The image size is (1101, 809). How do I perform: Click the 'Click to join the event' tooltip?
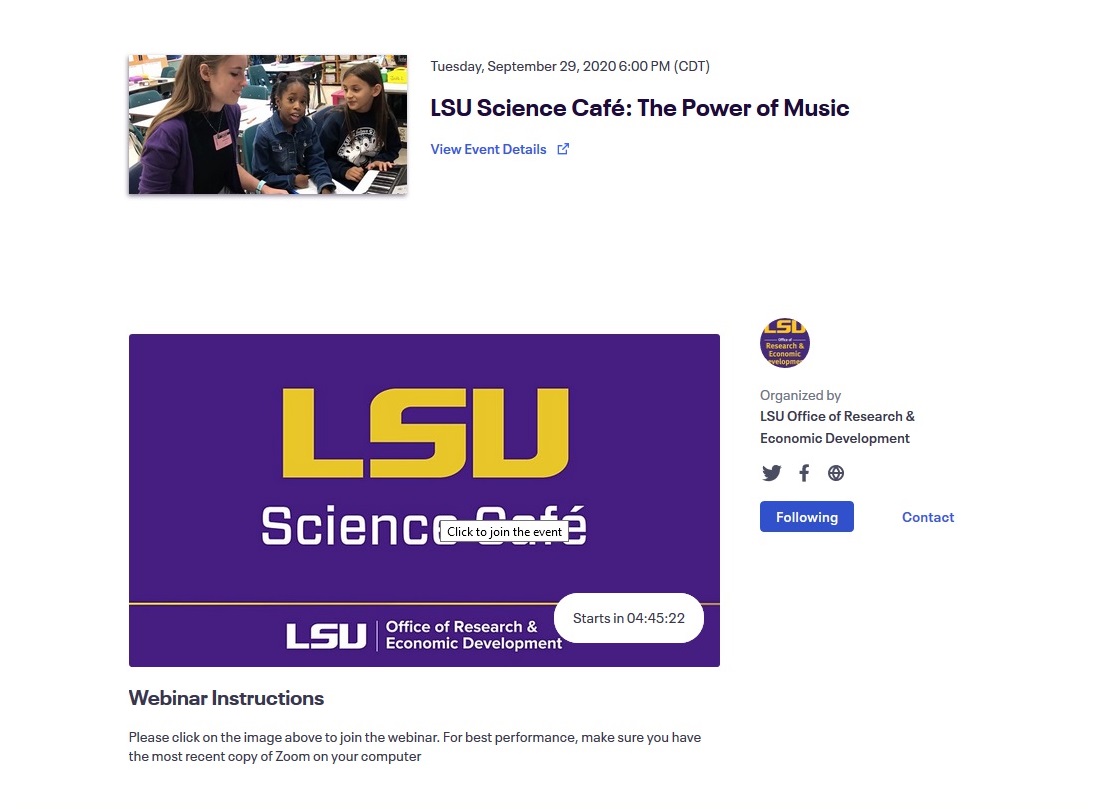pos(504,532)
